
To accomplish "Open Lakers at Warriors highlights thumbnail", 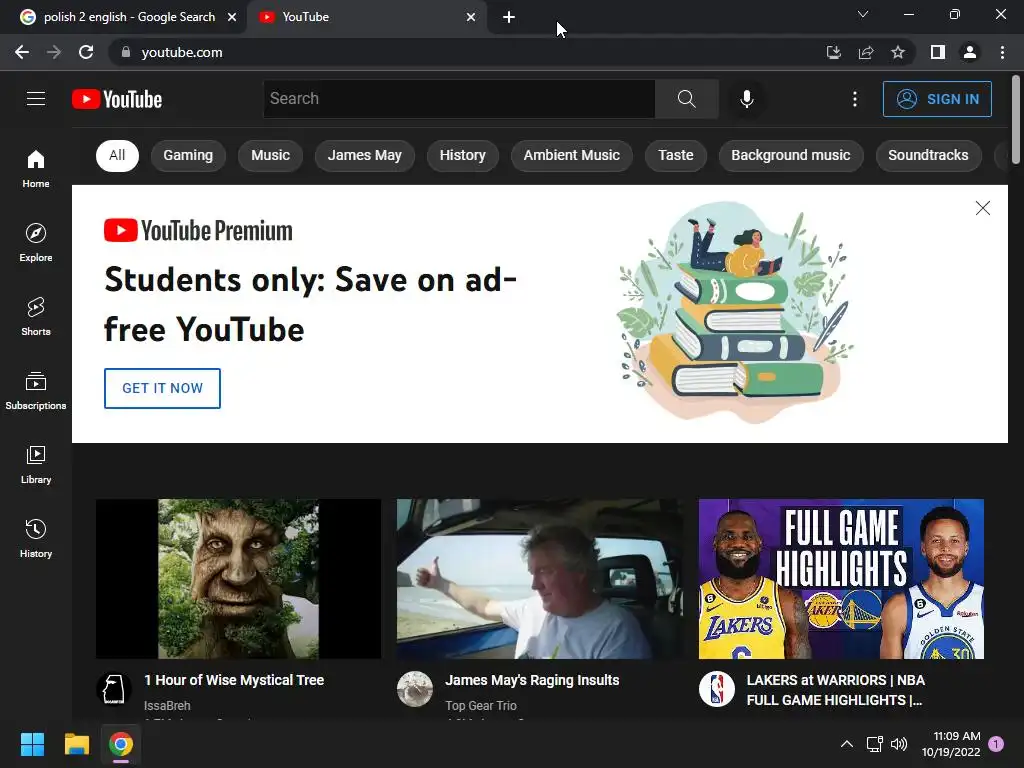I will [x=841, y=579].
